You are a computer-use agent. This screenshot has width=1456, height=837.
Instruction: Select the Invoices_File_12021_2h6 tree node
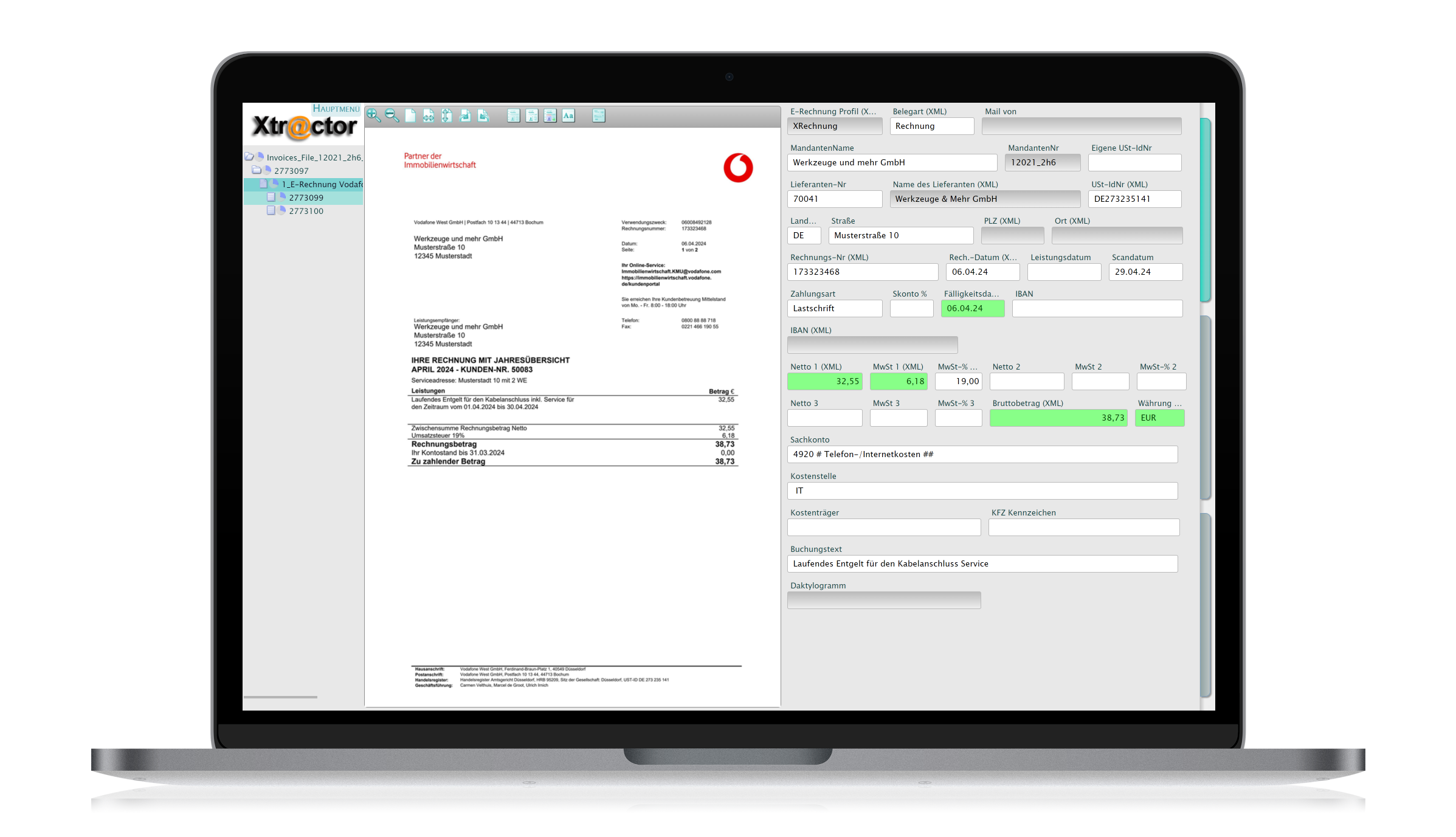click(x=314, y=157)
